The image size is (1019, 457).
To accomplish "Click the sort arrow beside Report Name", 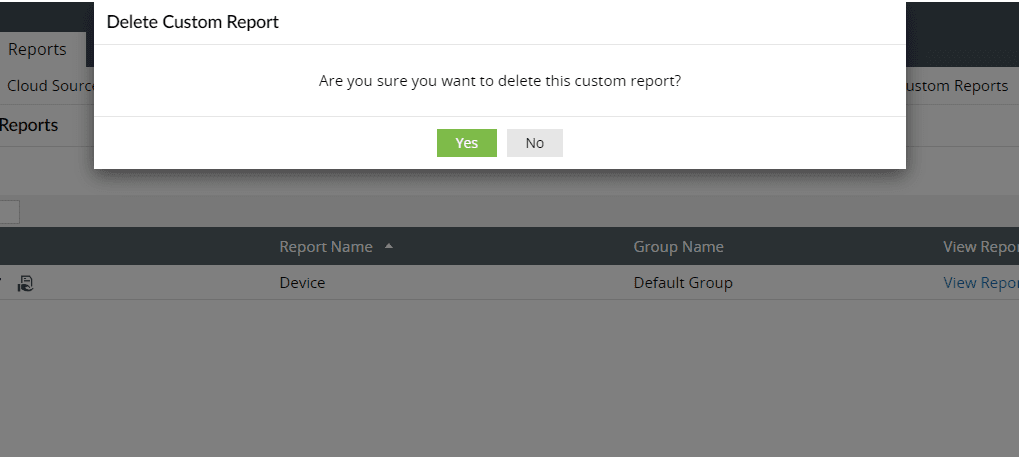I will (x=389, y=246).
